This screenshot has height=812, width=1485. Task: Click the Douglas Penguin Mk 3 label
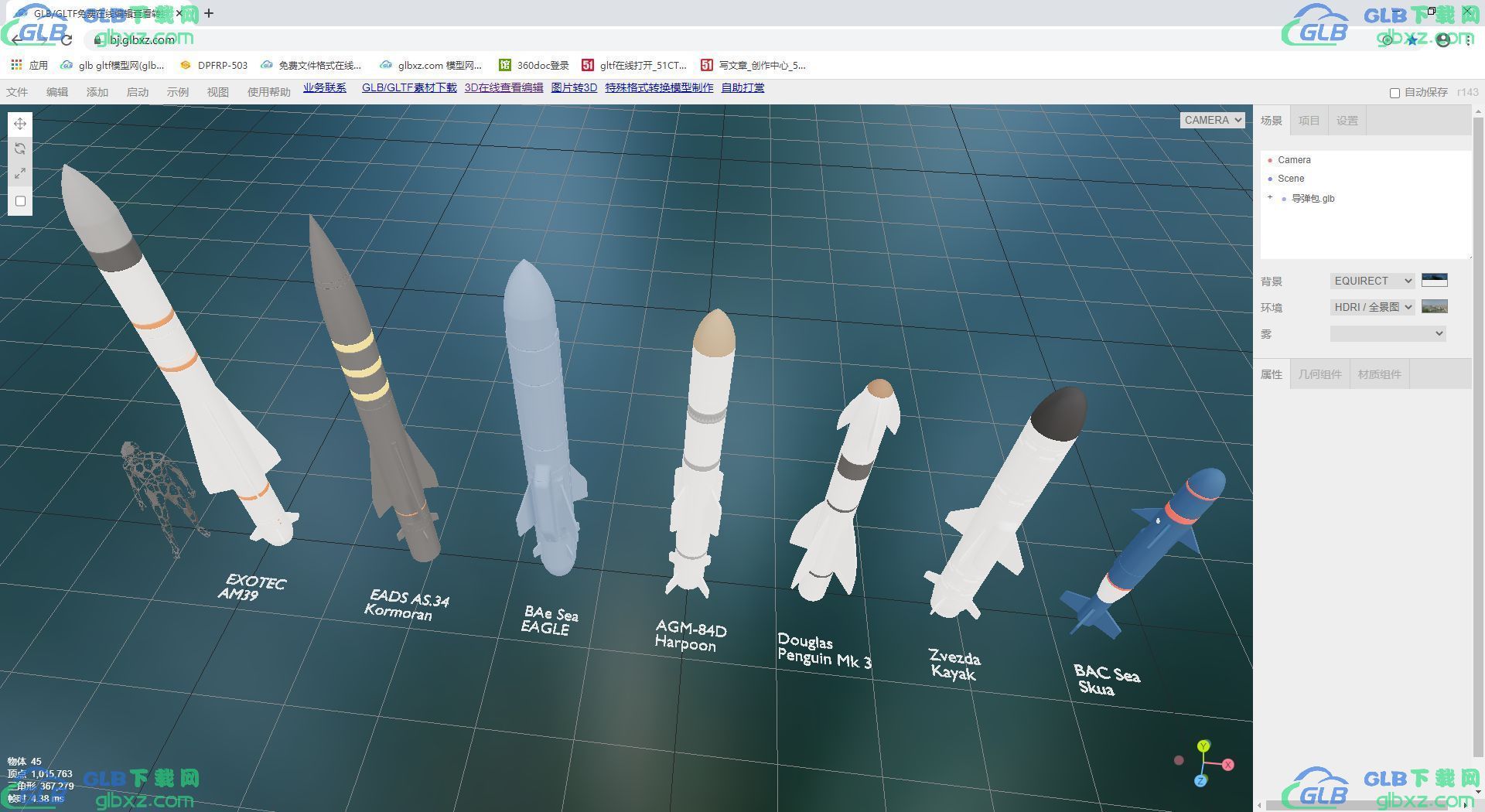pyautogui.click(x=824, y=651)
